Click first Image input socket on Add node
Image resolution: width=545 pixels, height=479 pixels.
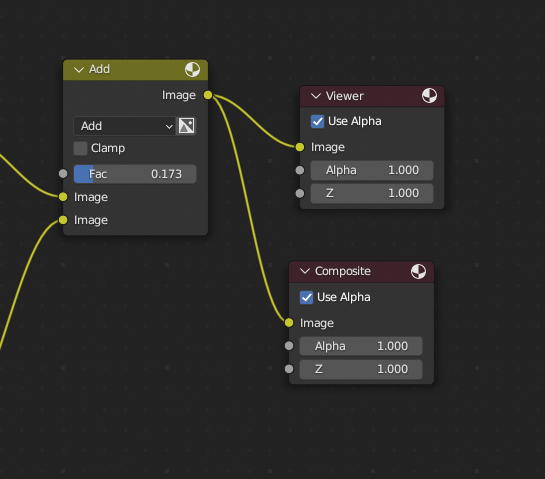click(x=63, y=197)
